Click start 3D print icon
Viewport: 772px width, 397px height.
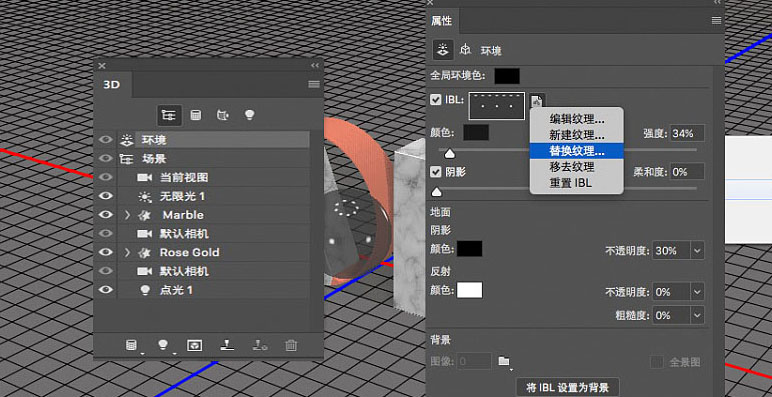(227, 346)
